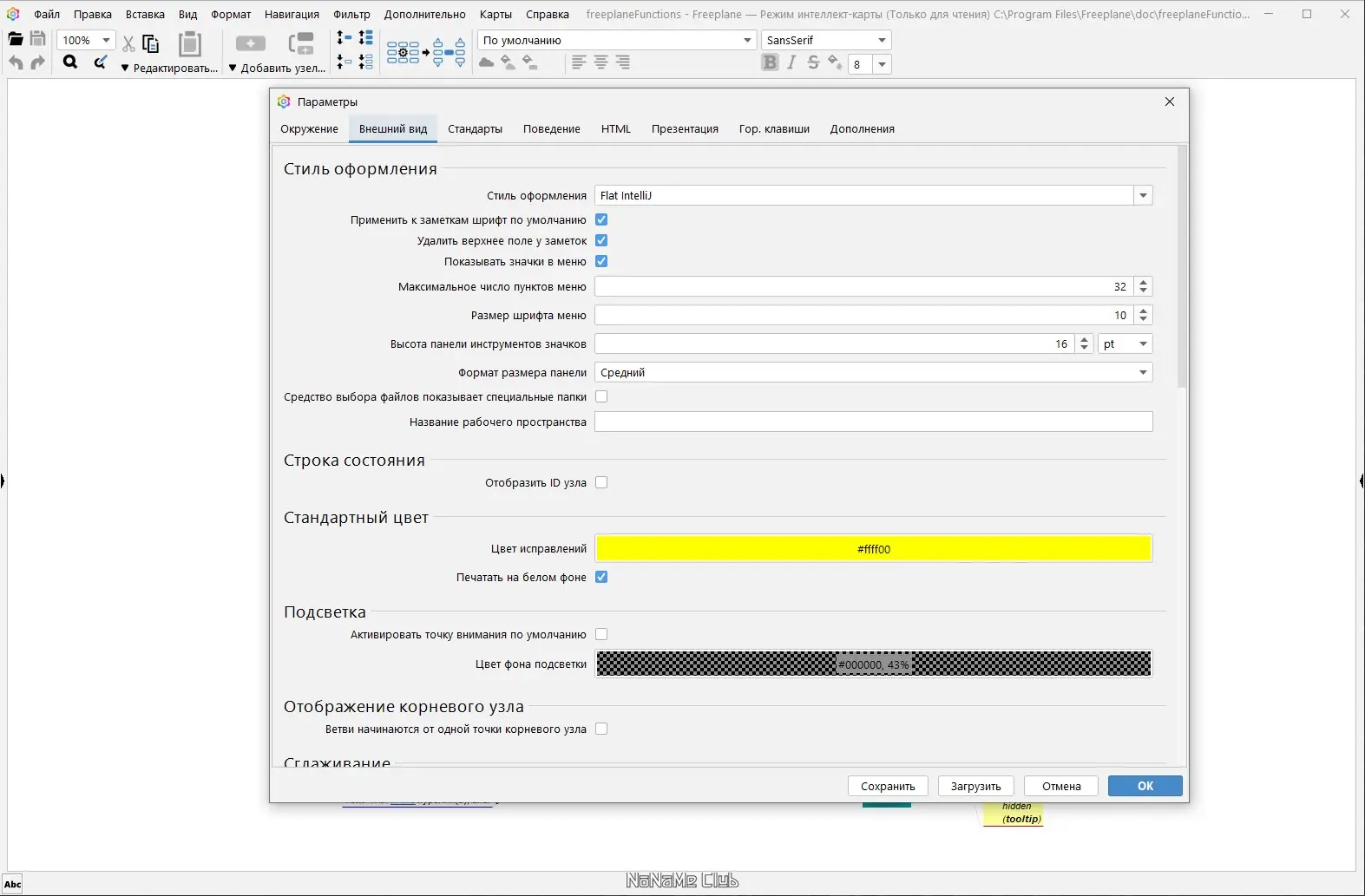Click the Отмена button
The height and width of the screenshot is (896, 1365).
point(1061,787)
